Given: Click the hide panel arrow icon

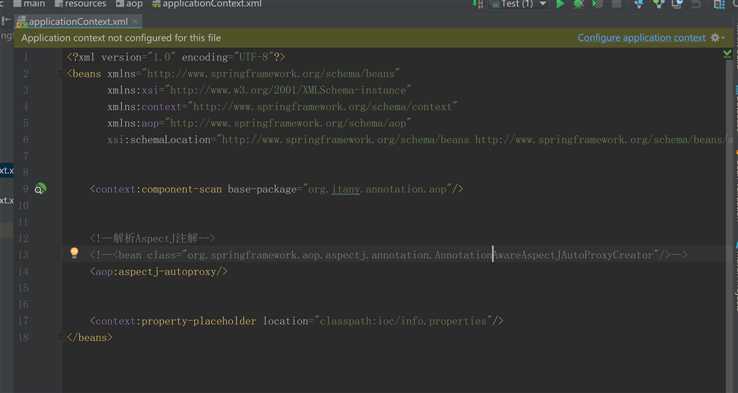Looking at the screenshot, I should coord(6,21).
